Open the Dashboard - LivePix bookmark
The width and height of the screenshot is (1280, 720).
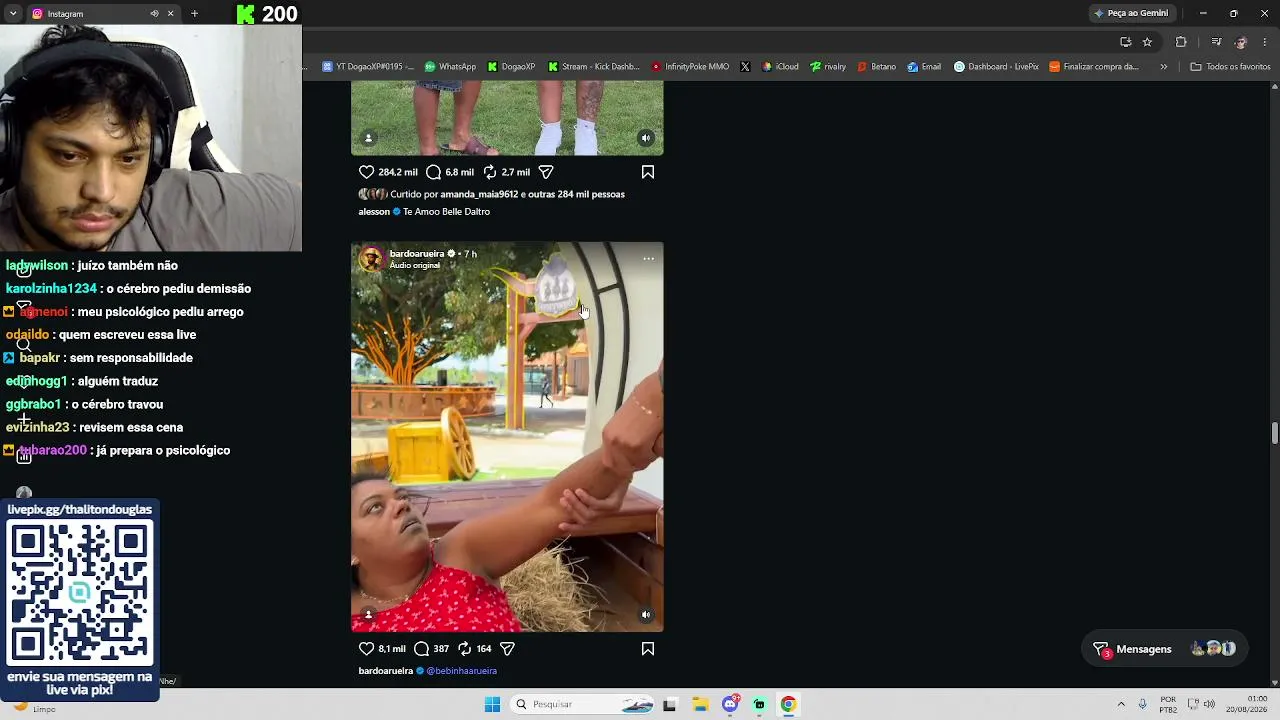click(996, 67)
